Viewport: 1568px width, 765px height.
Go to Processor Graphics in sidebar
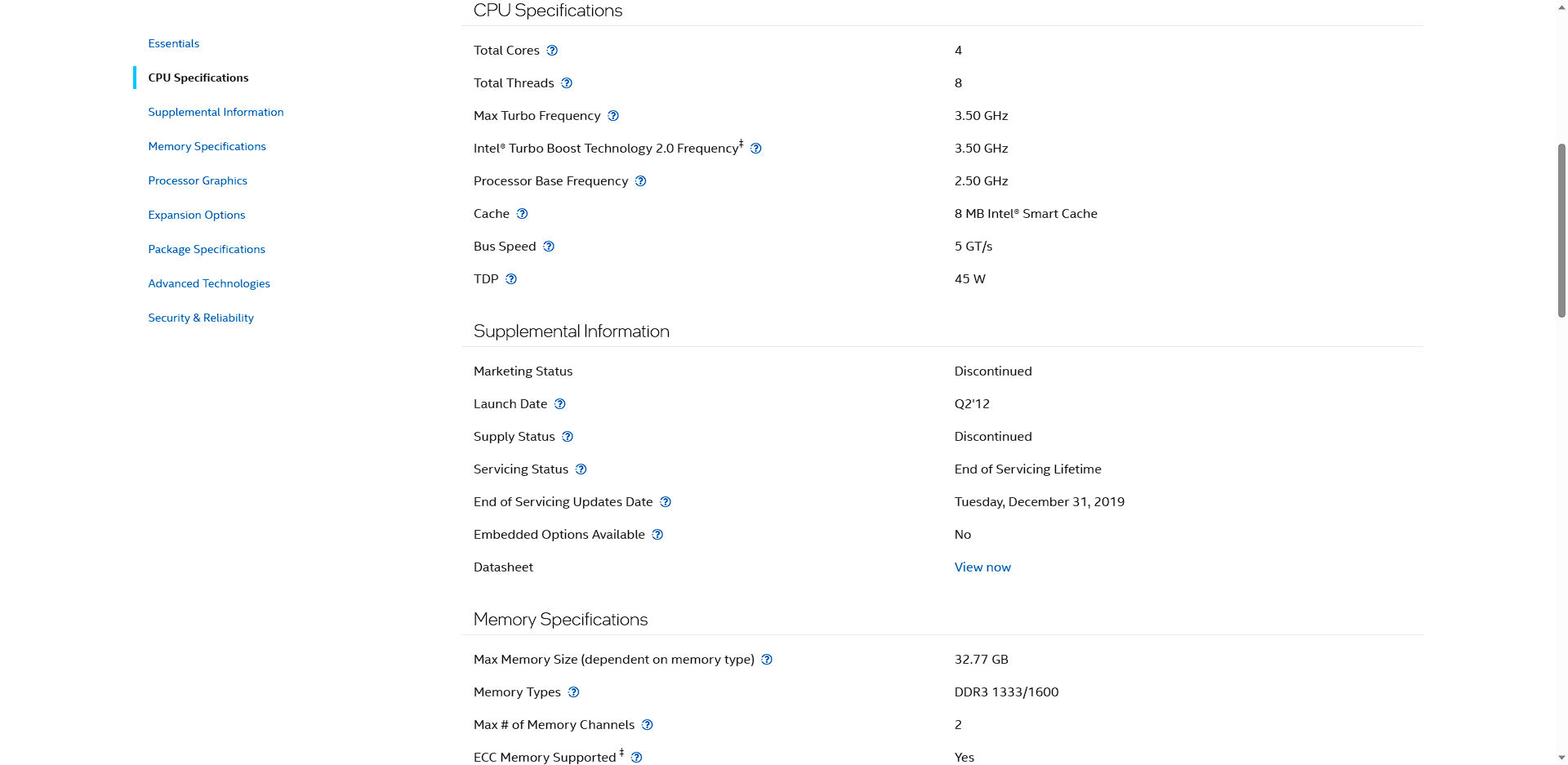pos(198,180)
